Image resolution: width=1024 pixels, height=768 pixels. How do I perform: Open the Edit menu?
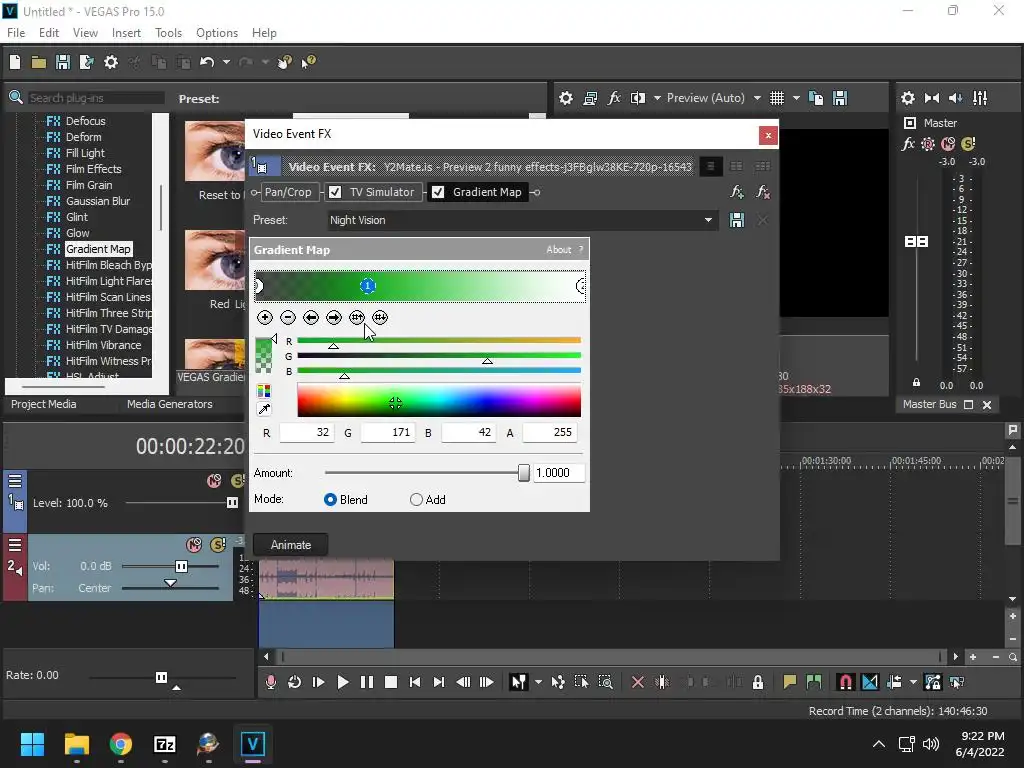coord(49,33)
